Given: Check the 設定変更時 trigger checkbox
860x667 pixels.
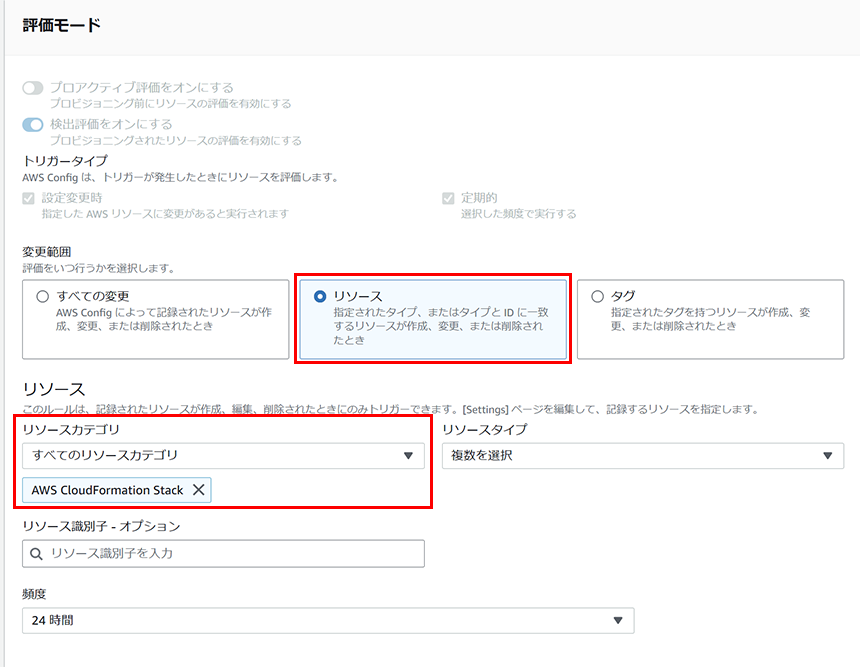Looking at the screenshot, I should click(x=29, y=199).
